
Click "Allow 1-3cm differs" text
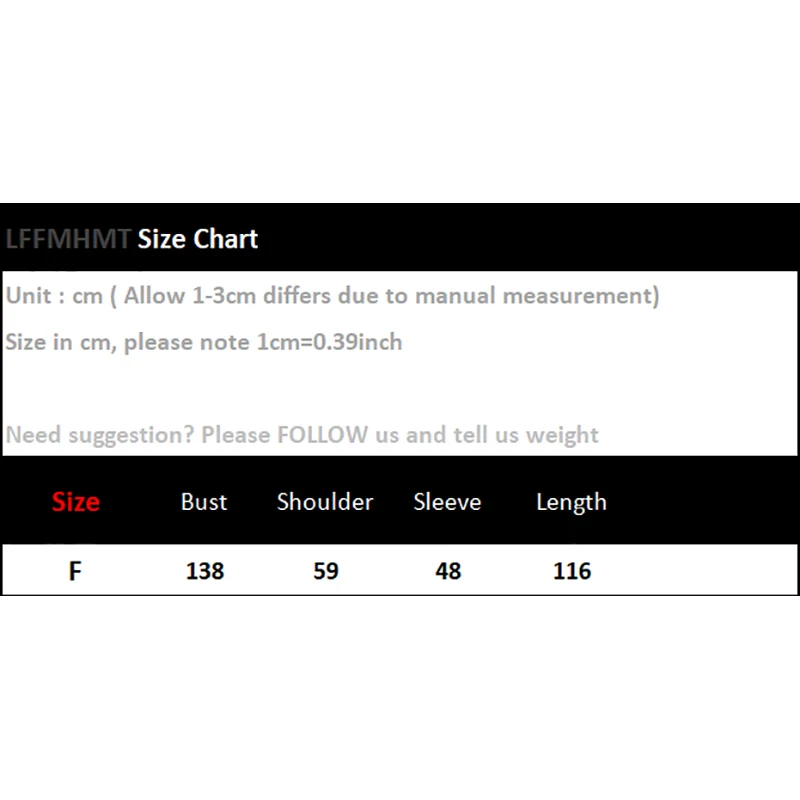click(x=227, y=295)
